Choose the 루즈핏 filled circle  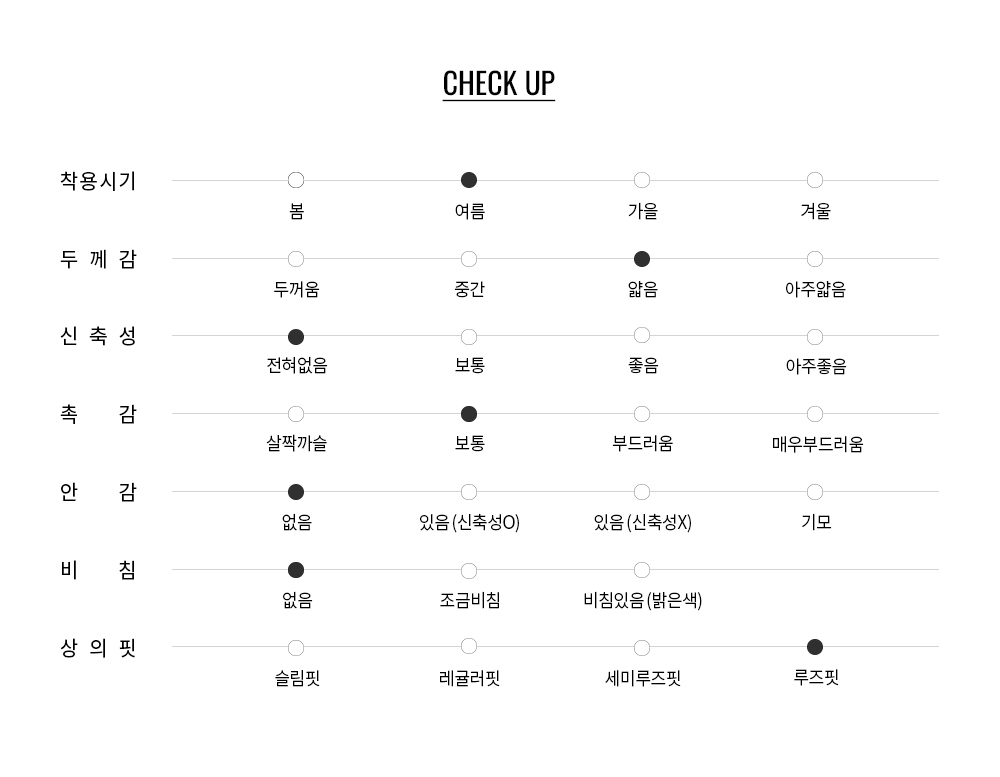[815, 647]
